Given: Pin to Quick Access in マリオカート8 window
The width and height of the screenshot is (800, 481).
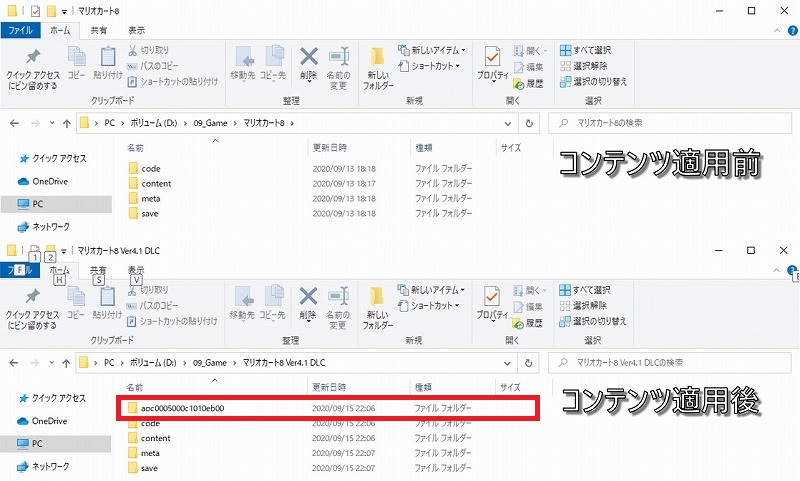Looking at the screenshot, I should click(33, 69).
